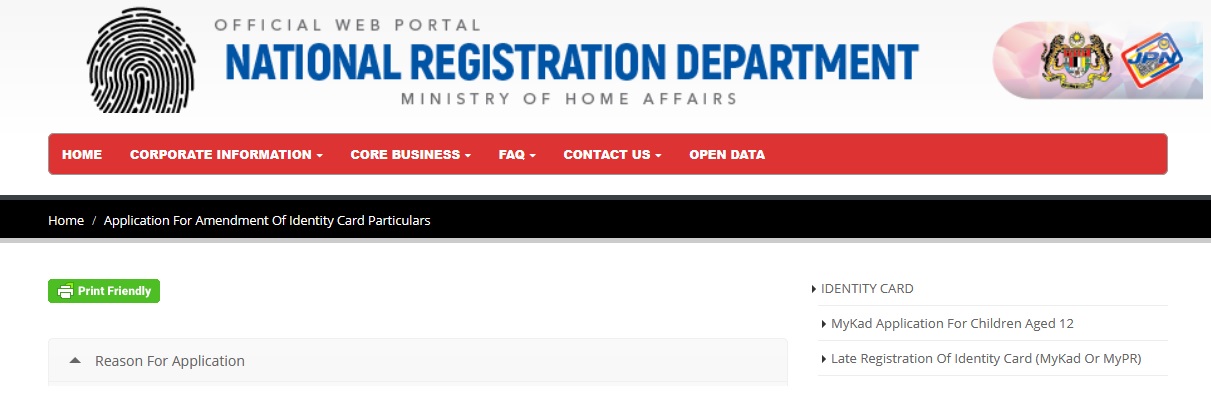Click the printer icon on Print Friendly
The height and width of the screenshot is (401, 1211).
point(66,291)
